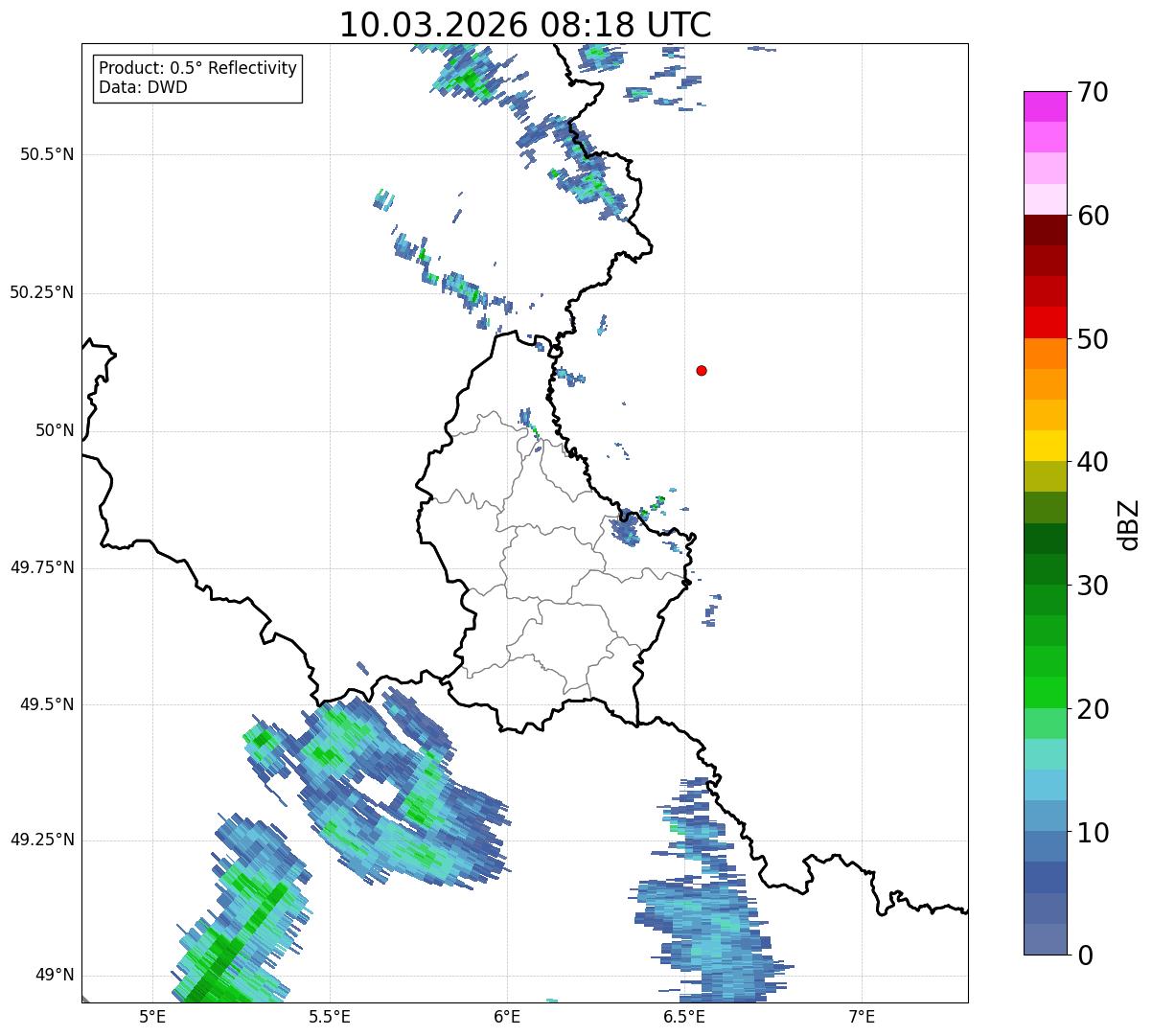Click the 49.5°N latitude label
Image resolution: width=1152 pixels, height=1036 pixels.
[47, 704]
